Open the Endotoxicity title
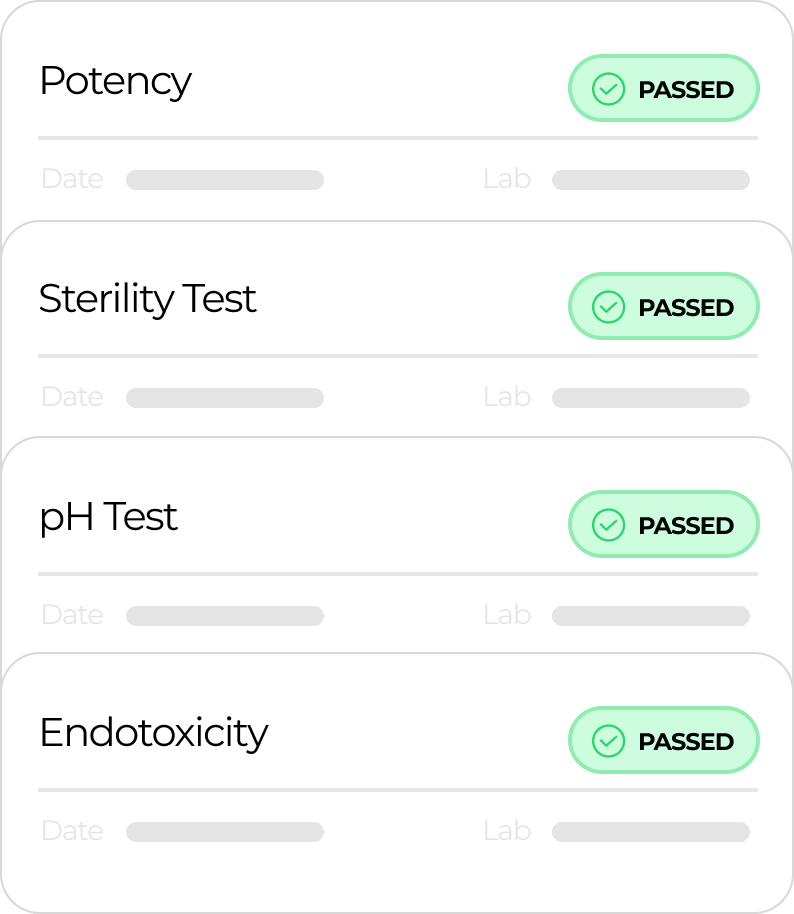Viewport: 794px width, 914px height. [x=154, y=733]
